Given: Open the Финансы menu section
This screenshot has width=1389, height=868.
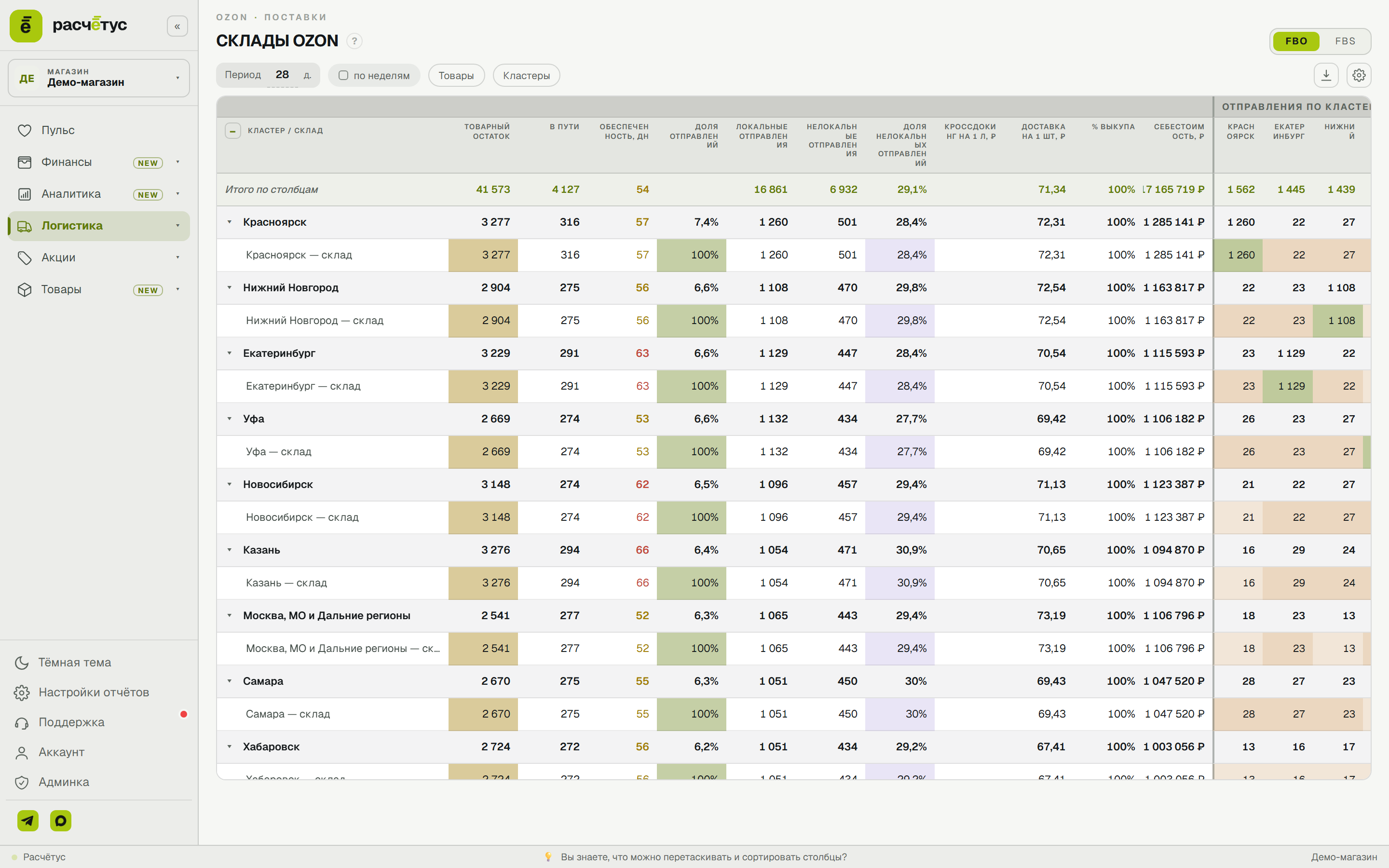Looking at the screenshot, I should tap(99, 163).
